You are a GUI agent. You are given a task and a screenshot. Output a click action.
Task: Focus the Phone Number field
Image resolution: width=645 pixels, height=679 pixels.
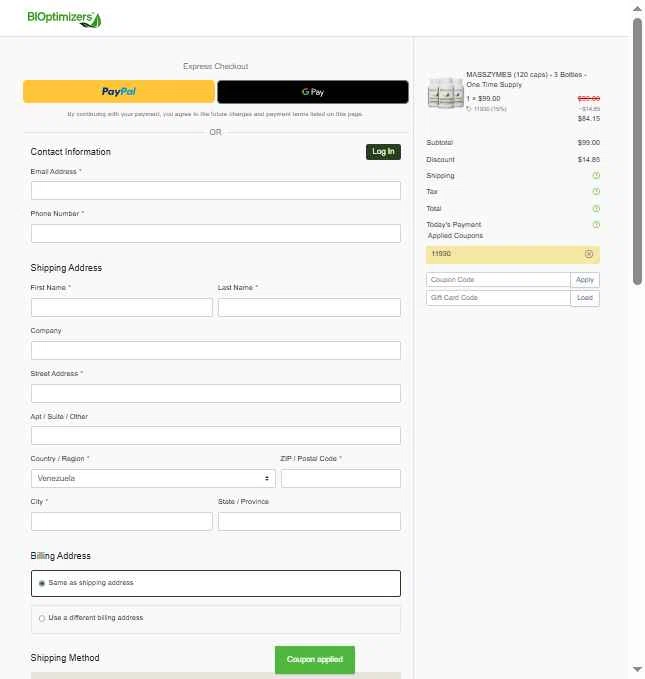pos(216,233)
